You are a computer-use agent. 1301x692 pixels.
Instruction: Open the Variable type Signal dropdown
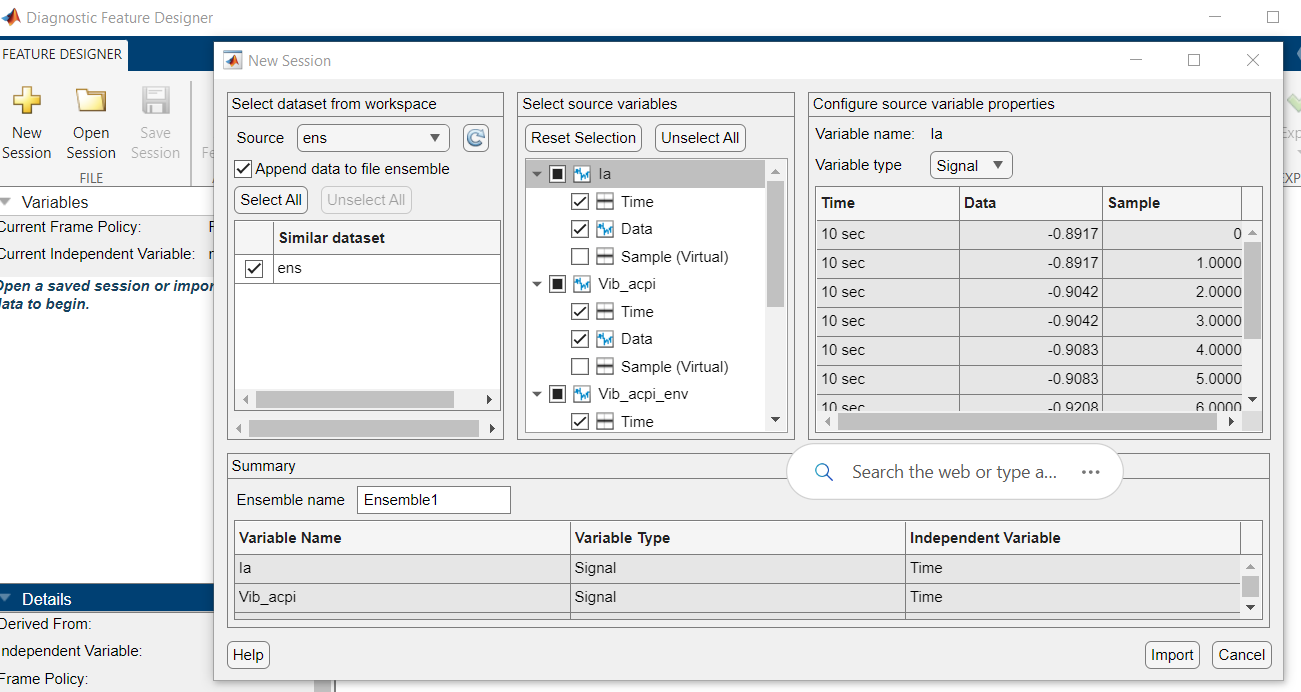pos(971,166)
